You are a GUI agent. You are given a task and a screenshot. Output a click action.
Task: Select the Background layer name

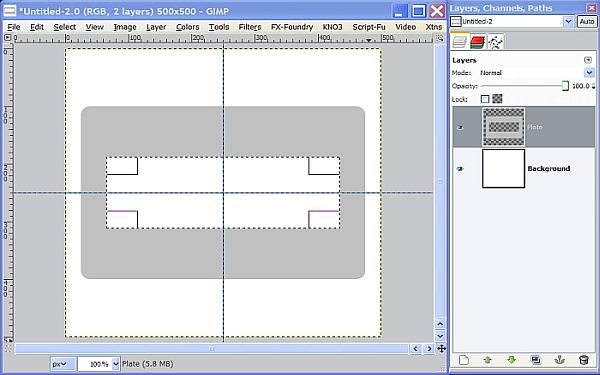coord(549,169)
